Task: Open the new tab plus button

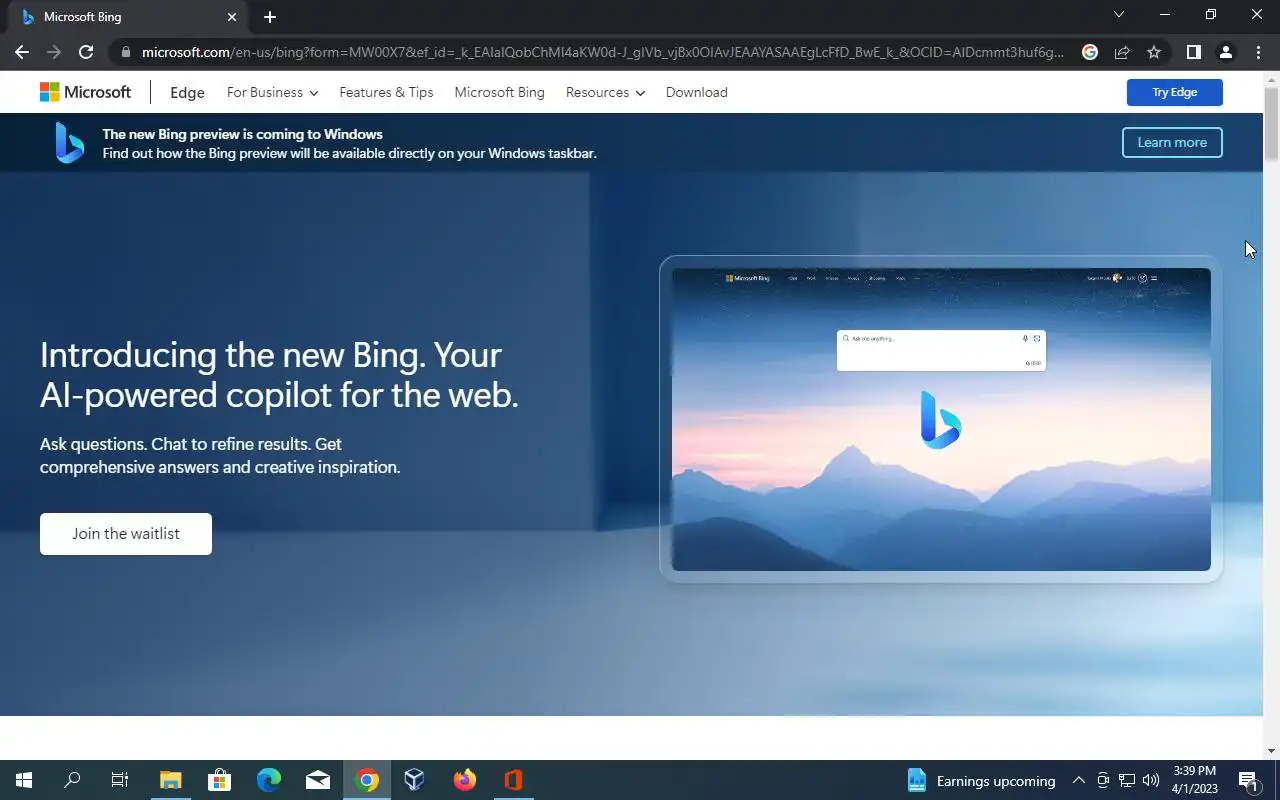Action: 270,17
